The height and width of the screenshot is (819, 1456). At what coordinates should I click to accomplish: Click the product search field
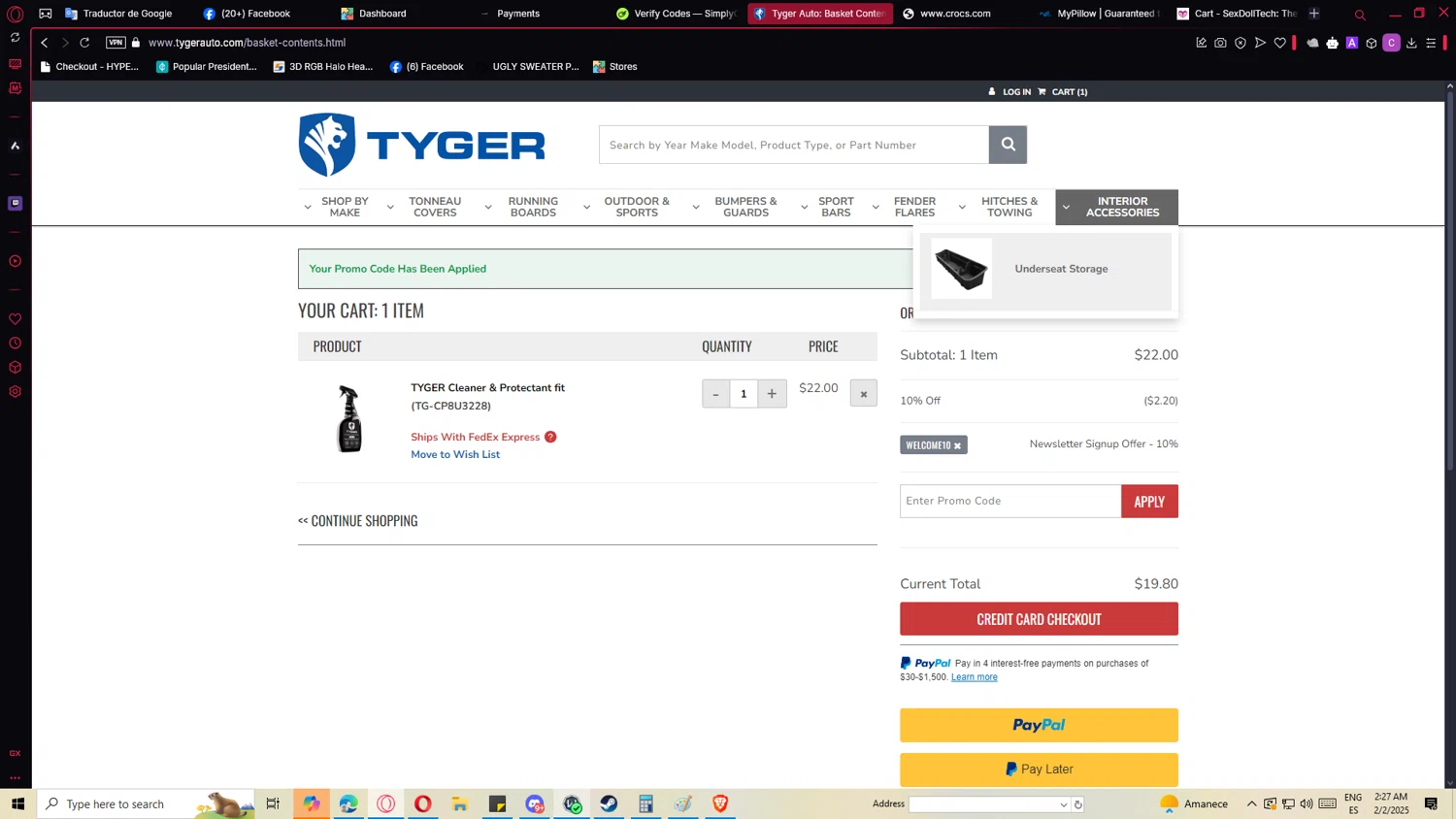794,145
